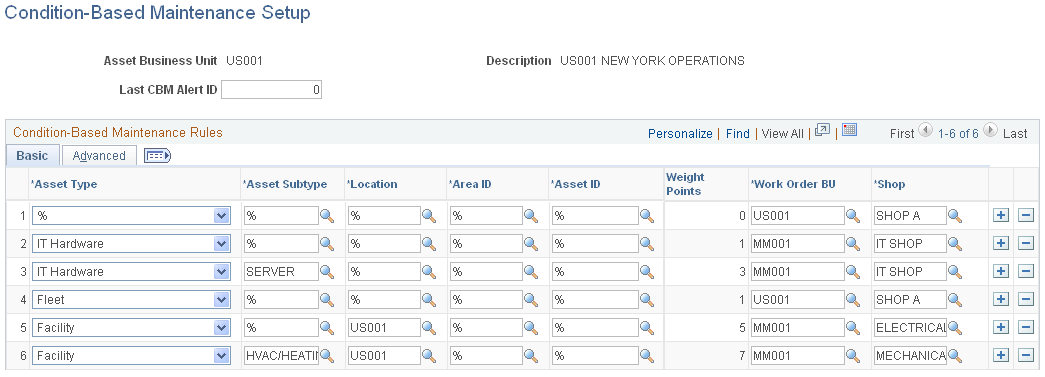
Task: Switch to the Advanced tab
Action: (99, 155)
